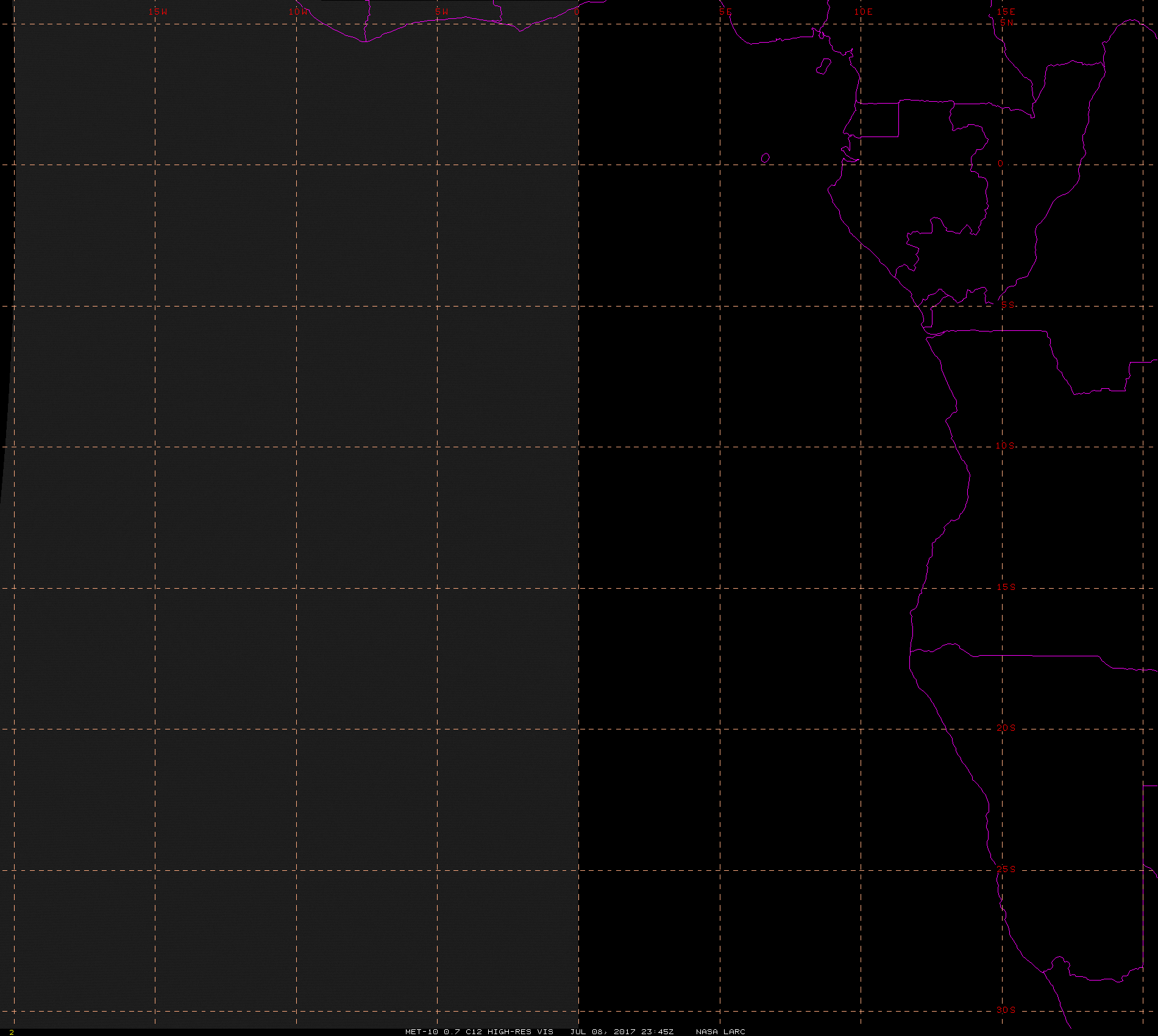This screenshot has width=1158, height=1036.
Task: Click the 10E longitude label
Action: point(864,12)
